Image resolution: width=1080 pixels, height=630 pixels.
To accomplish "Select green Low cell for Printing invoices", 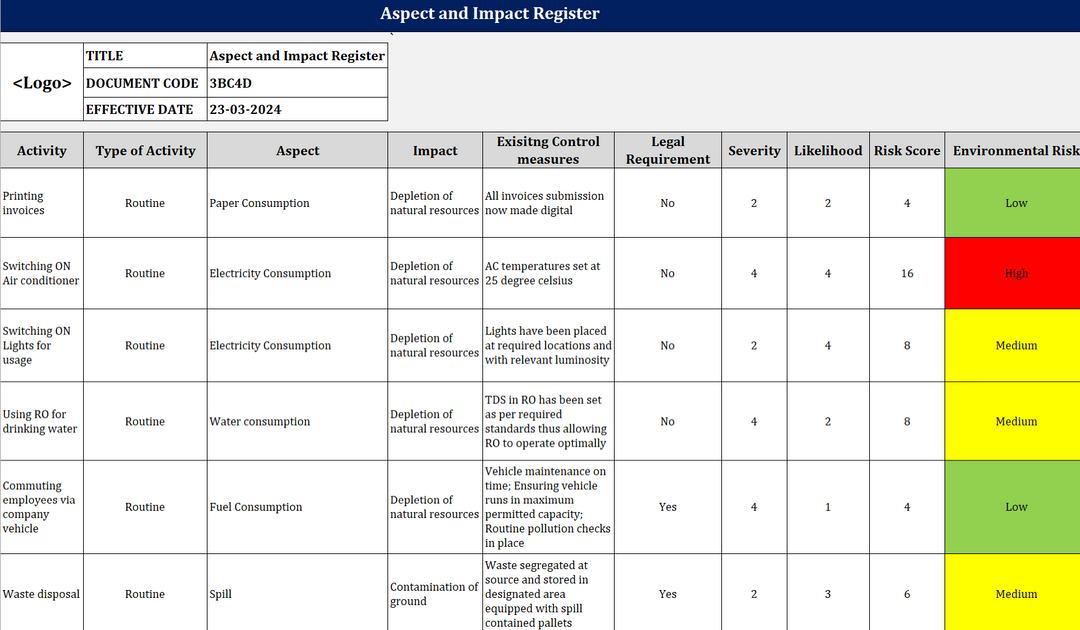I will pyautogui.click(x=1015, y=203).
